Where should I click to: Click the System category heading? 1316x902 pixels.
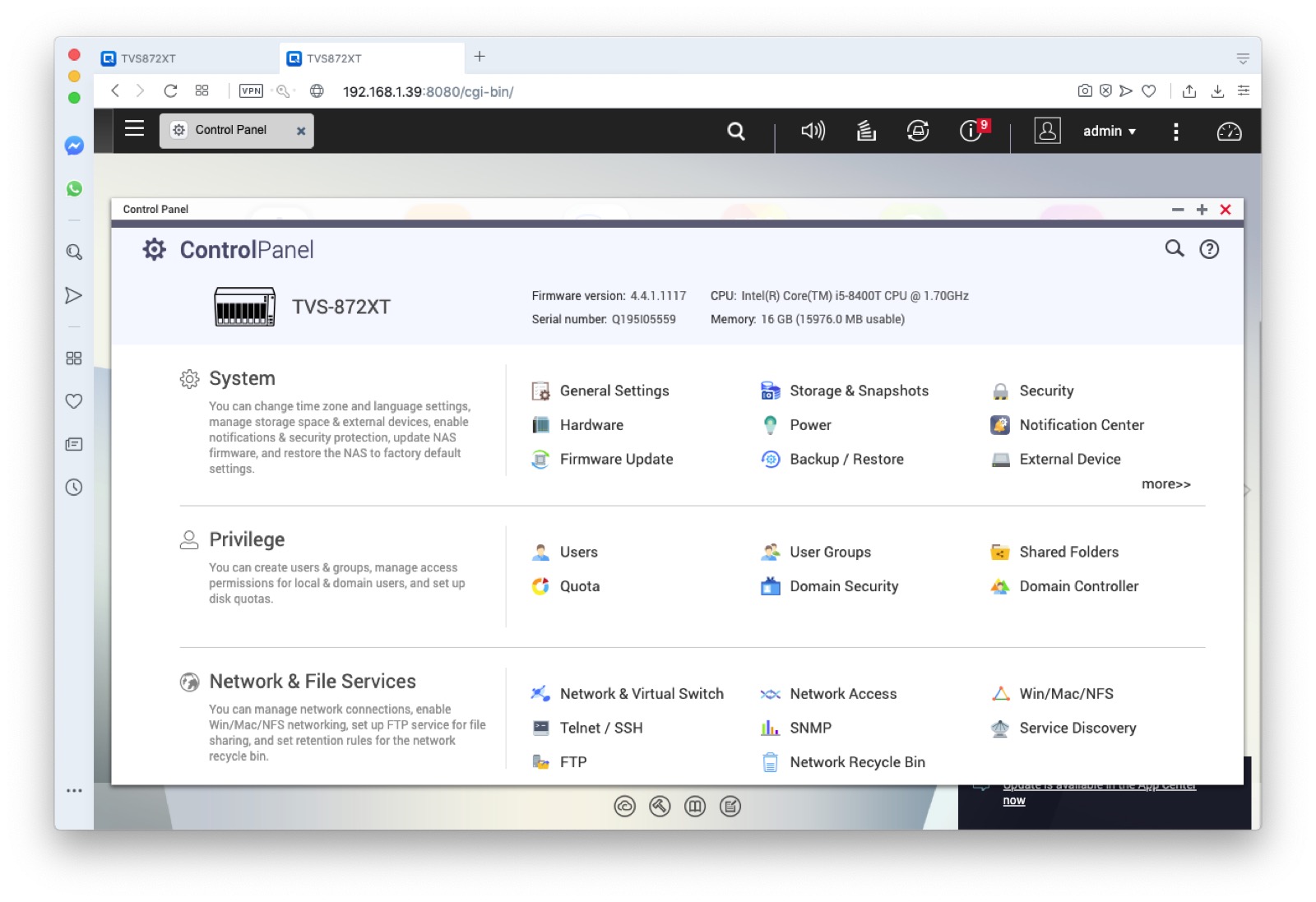tap(242, 378)
